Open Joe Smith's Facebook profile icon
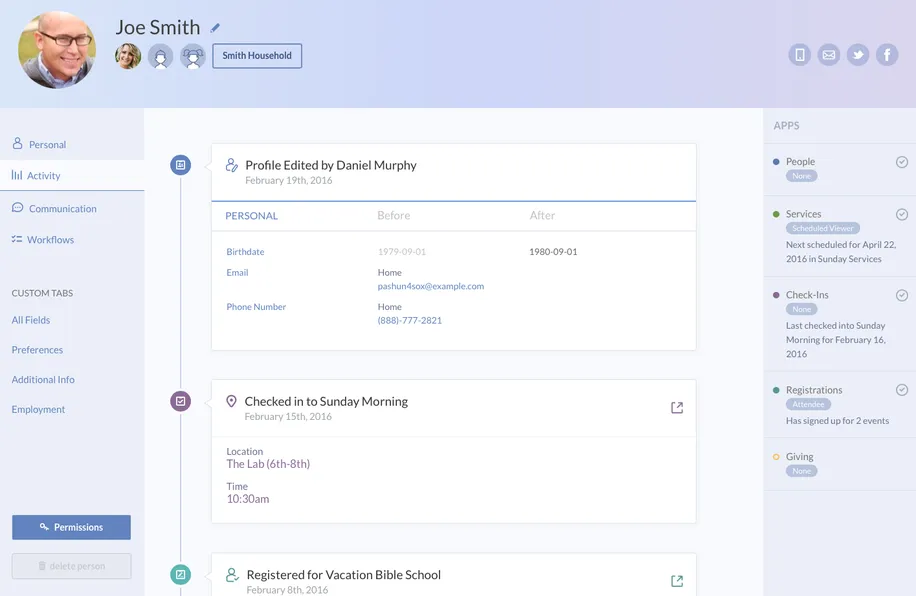 coord(887,55)
